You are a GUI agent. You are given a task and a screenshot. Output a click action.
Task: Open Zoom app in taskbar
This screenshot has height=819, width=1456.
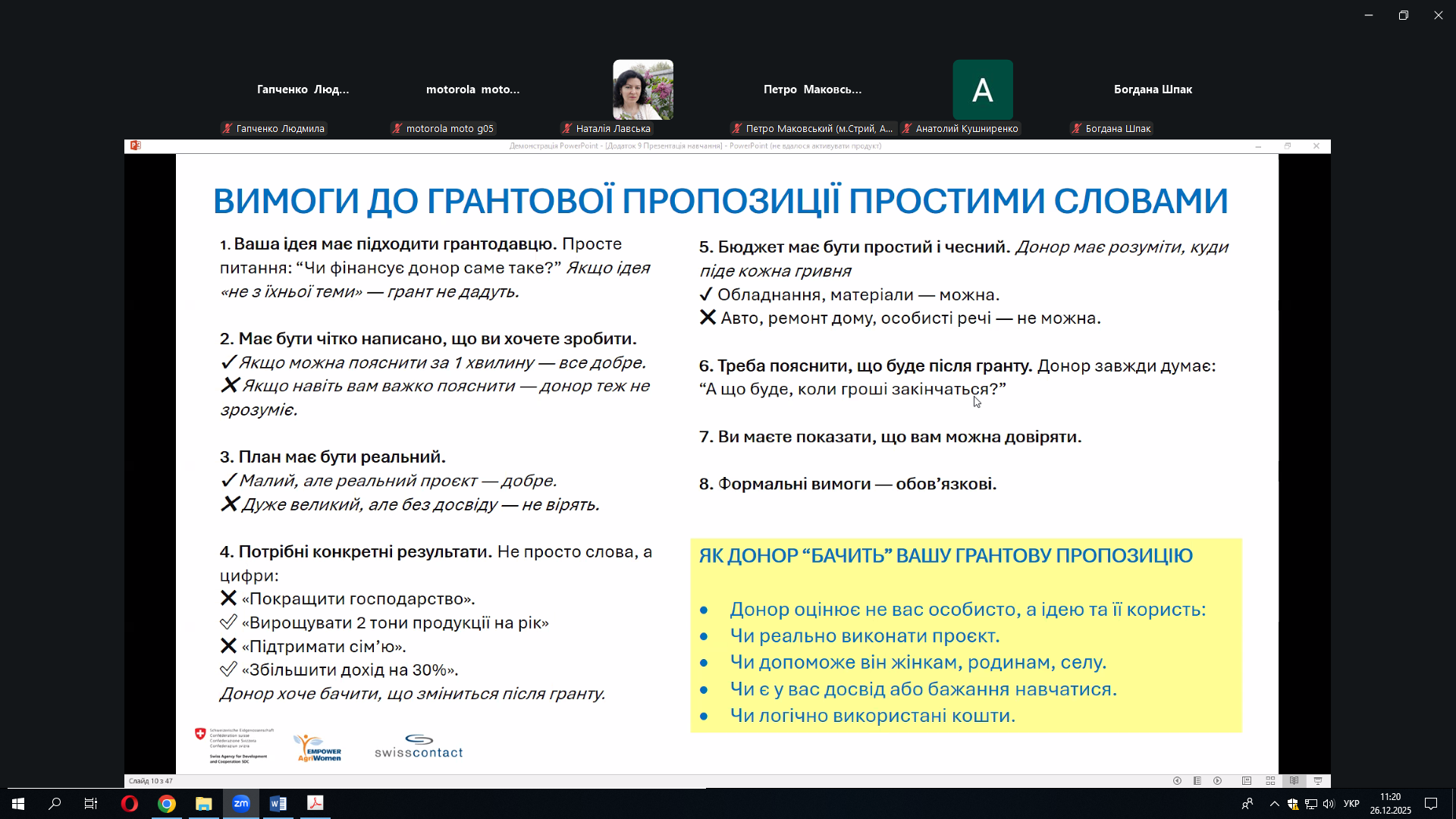pos(241,804)
